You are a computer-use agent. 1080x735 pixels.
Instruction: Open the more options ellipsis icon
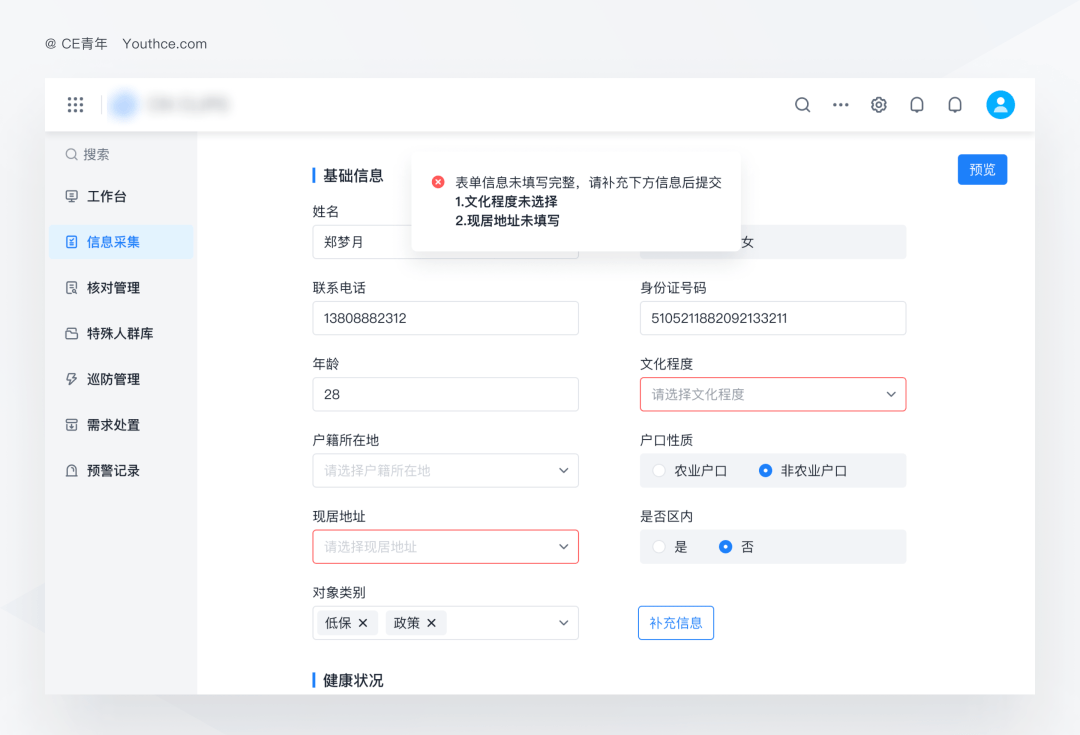(840, 104)
